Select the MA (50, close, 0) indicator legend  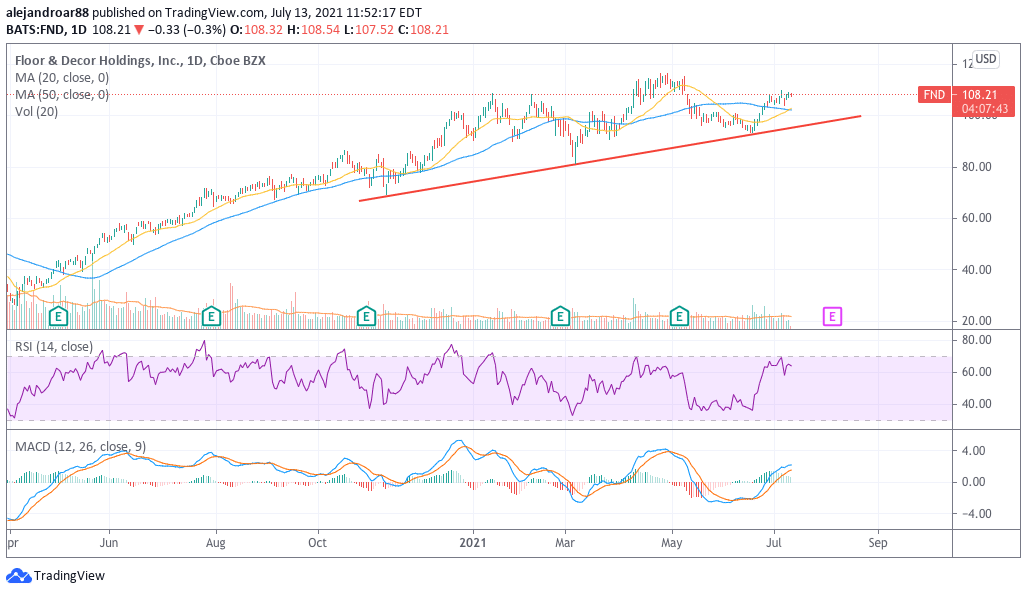[62, 95]
